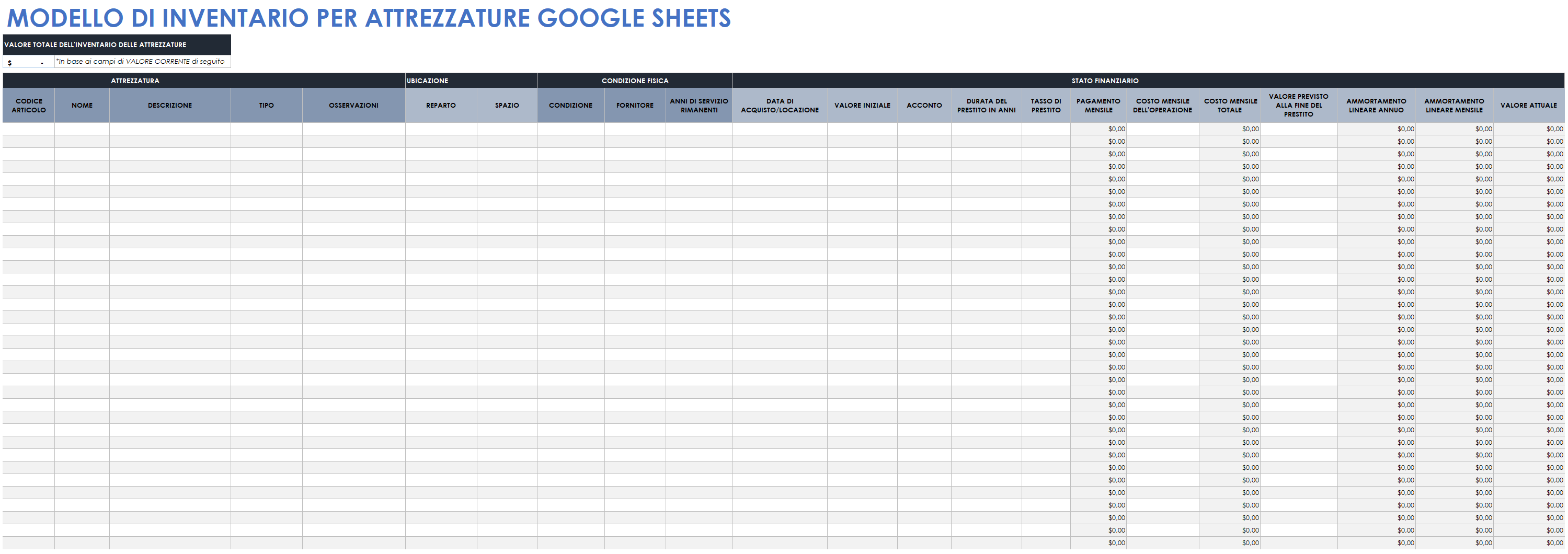Image resolution: width=1568 pixels, height=554 pixels.
Task: Click the VALORE ATTUALE column header
Action: (x=1528, y=106)
